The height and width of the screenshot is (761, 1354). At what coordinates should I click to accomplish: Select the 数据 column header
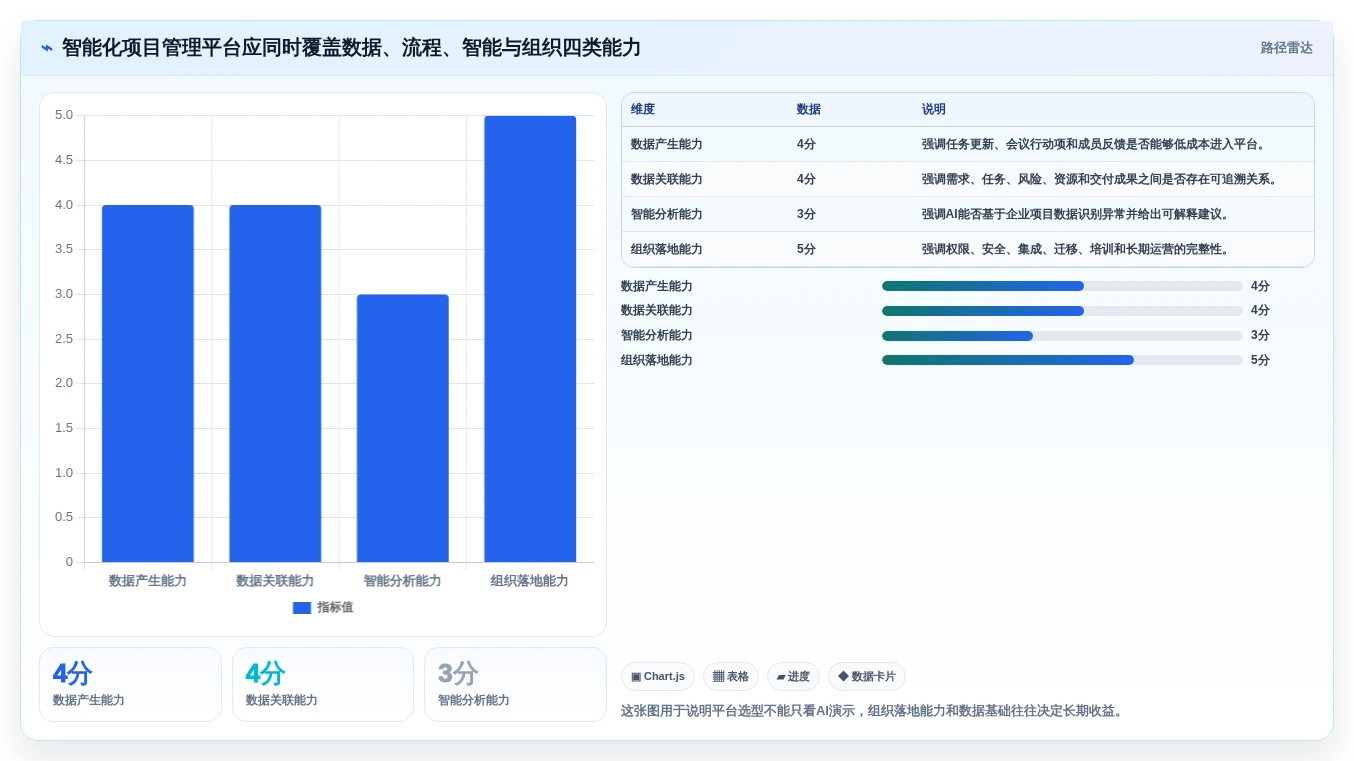(x=809, y=110)
